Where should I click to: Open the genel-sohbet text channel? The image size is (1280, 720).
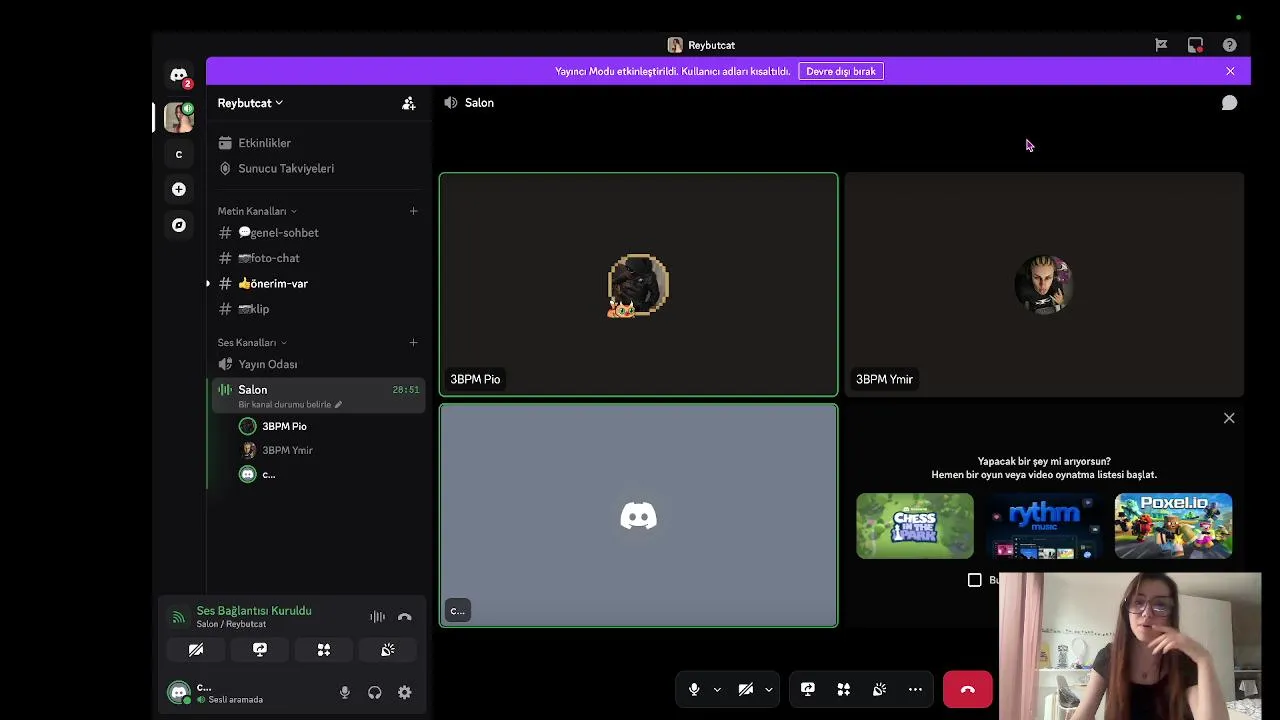click(x=318, y=233)
